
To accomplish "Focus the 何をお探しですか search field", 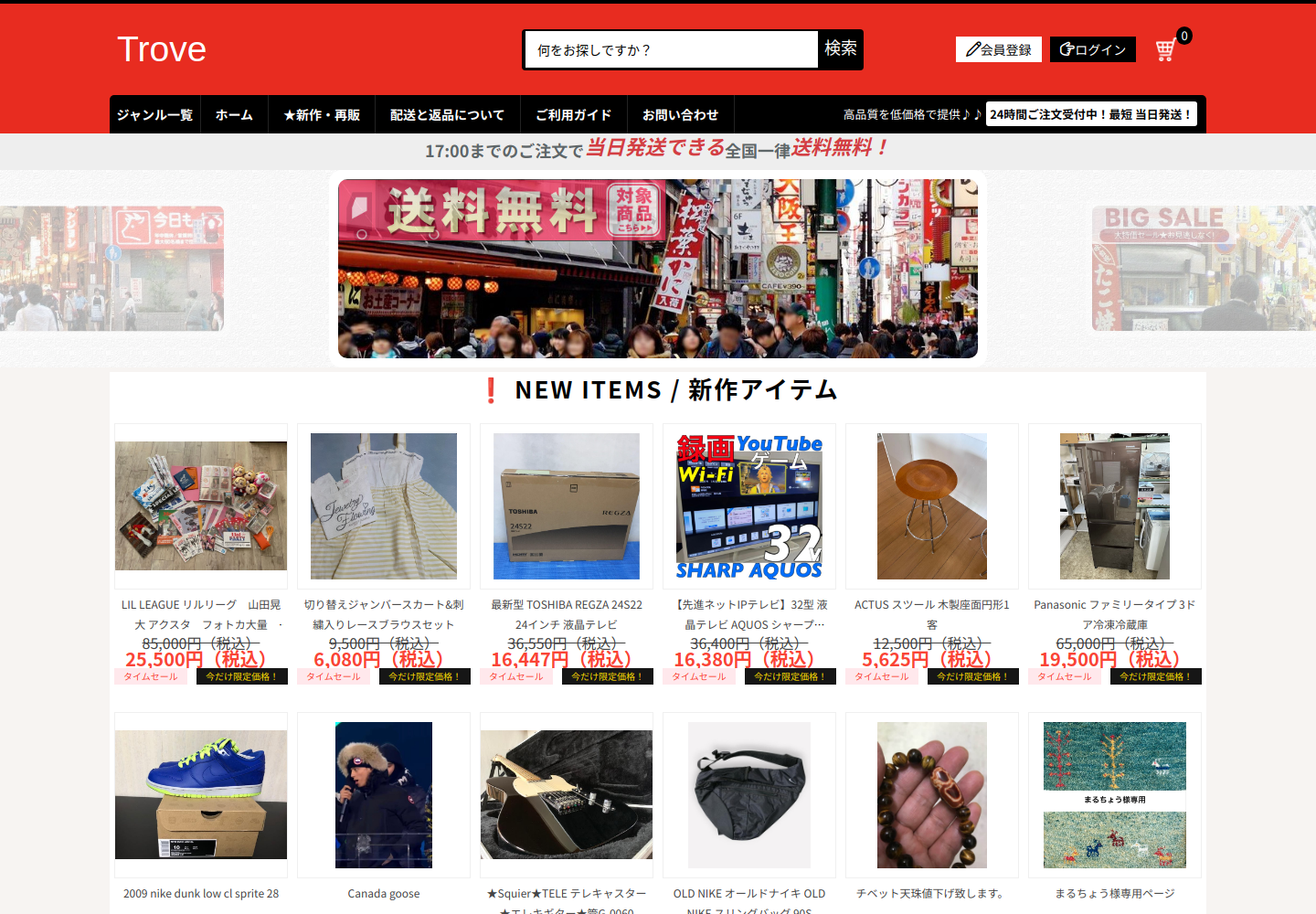I will [x=671, y=49].
